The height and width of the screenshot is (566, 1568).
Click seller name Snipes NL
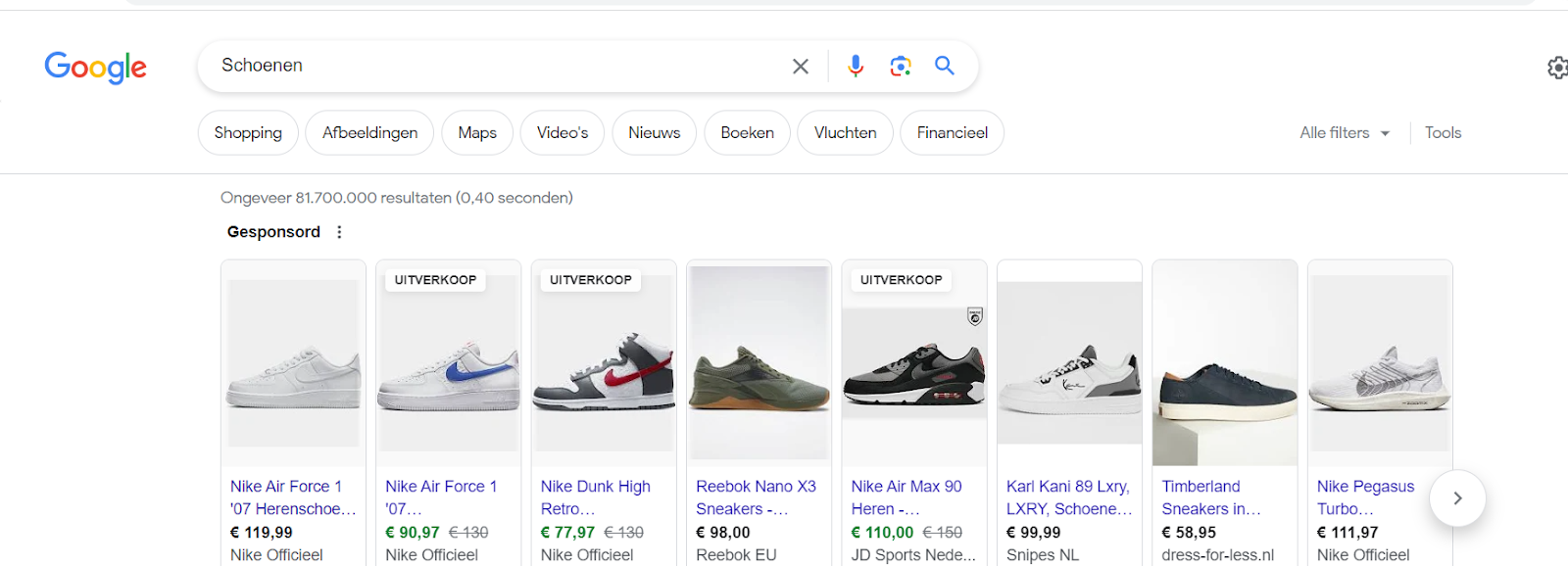1043,555
